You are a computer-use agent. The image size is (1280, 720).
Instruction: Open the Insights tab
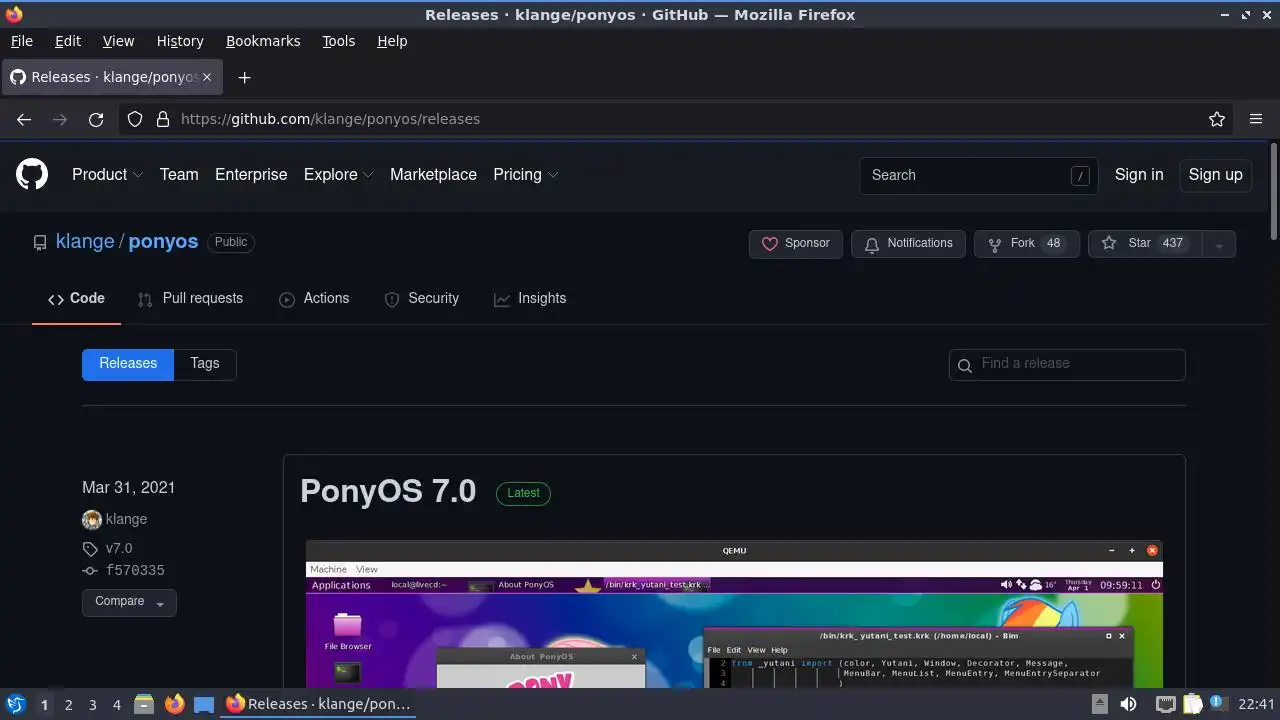pos(530,299)
